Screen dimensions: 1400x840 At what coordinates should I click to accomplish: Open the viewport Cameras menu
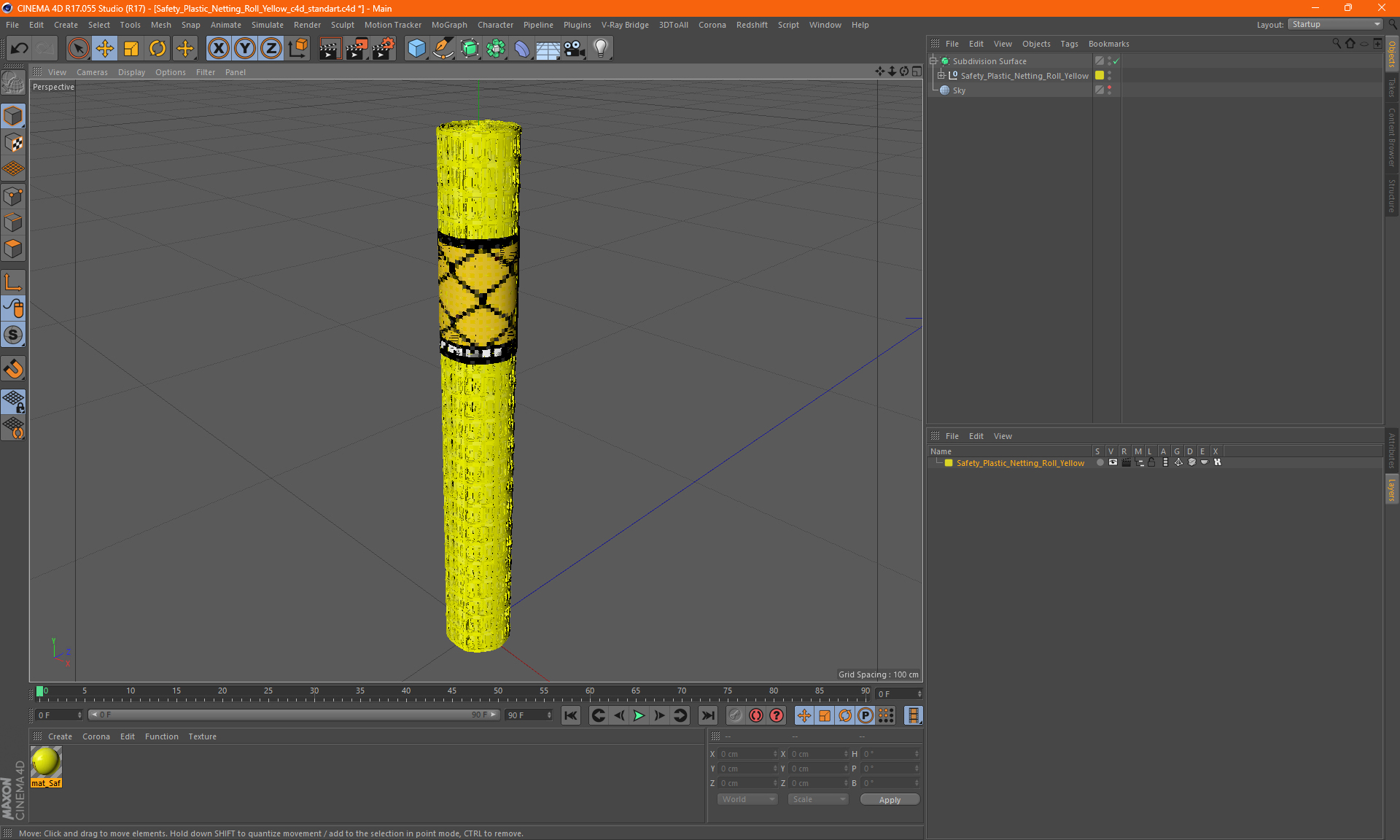[92, 72]
